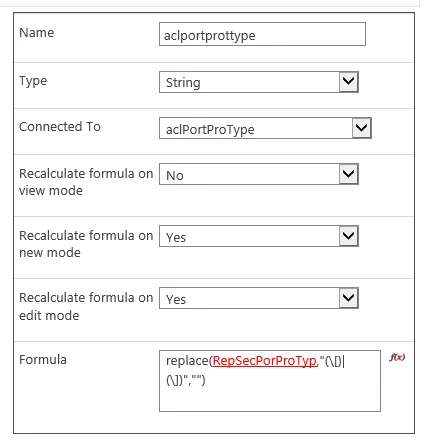Click the Name label text
This screenshot has width=430, height=448.
36,33
